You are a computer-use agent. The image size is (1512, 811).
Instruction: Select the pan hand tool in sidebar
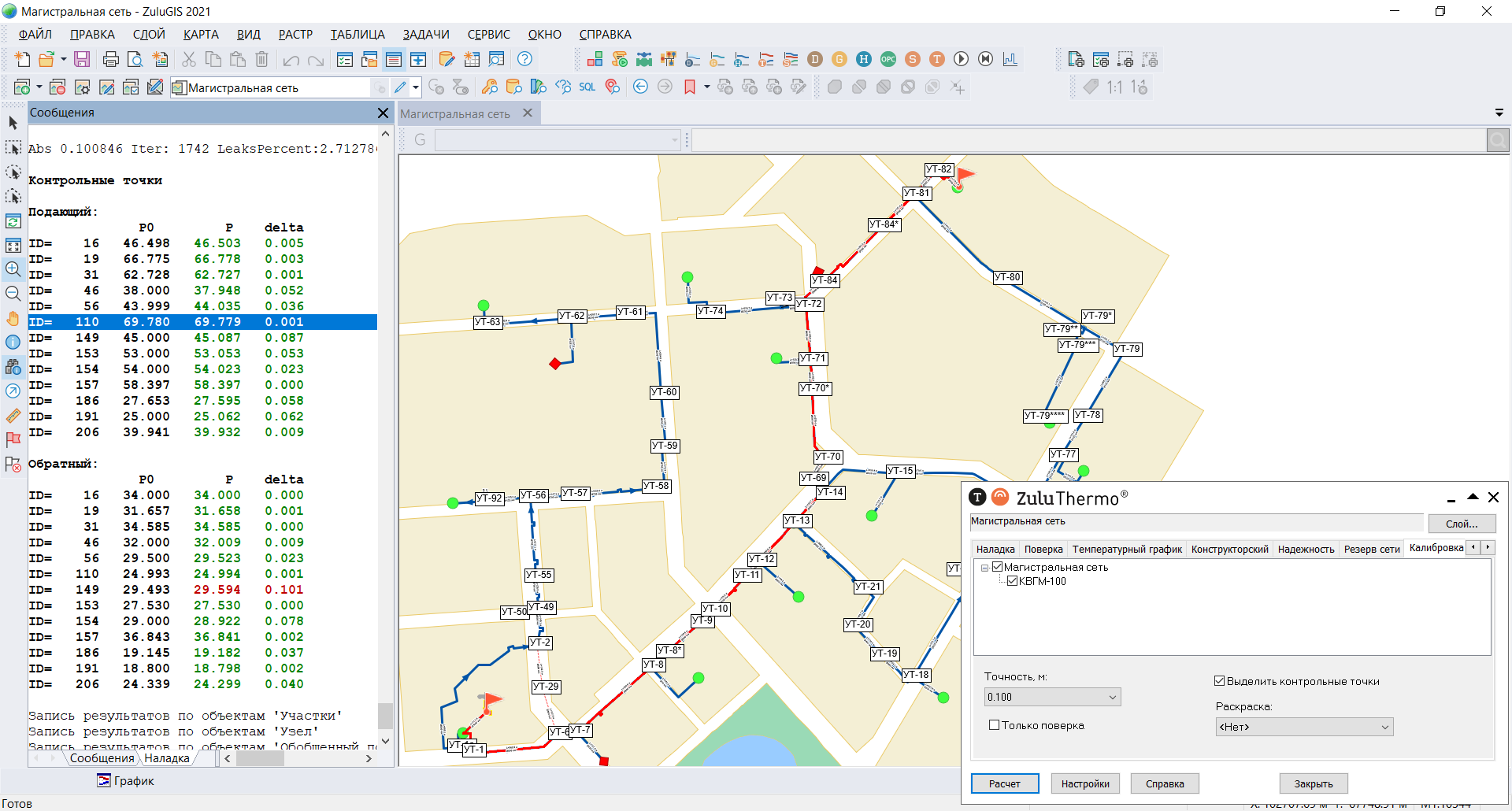[x=13, y=318]
